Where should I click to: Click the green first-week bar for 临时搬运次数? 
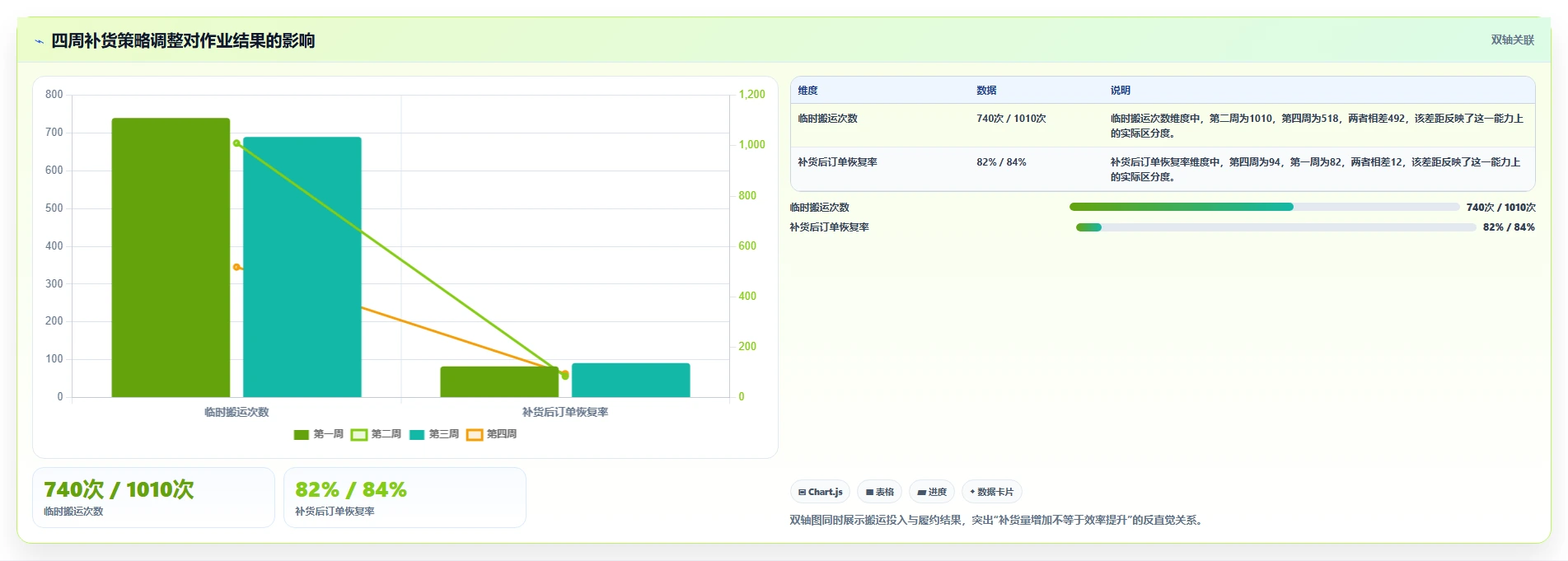coord(171,257)
